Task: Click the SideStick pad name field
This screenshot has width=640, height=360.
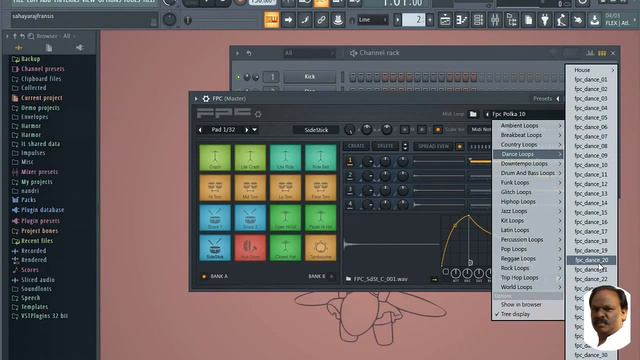Action: (x=316, y=130)
